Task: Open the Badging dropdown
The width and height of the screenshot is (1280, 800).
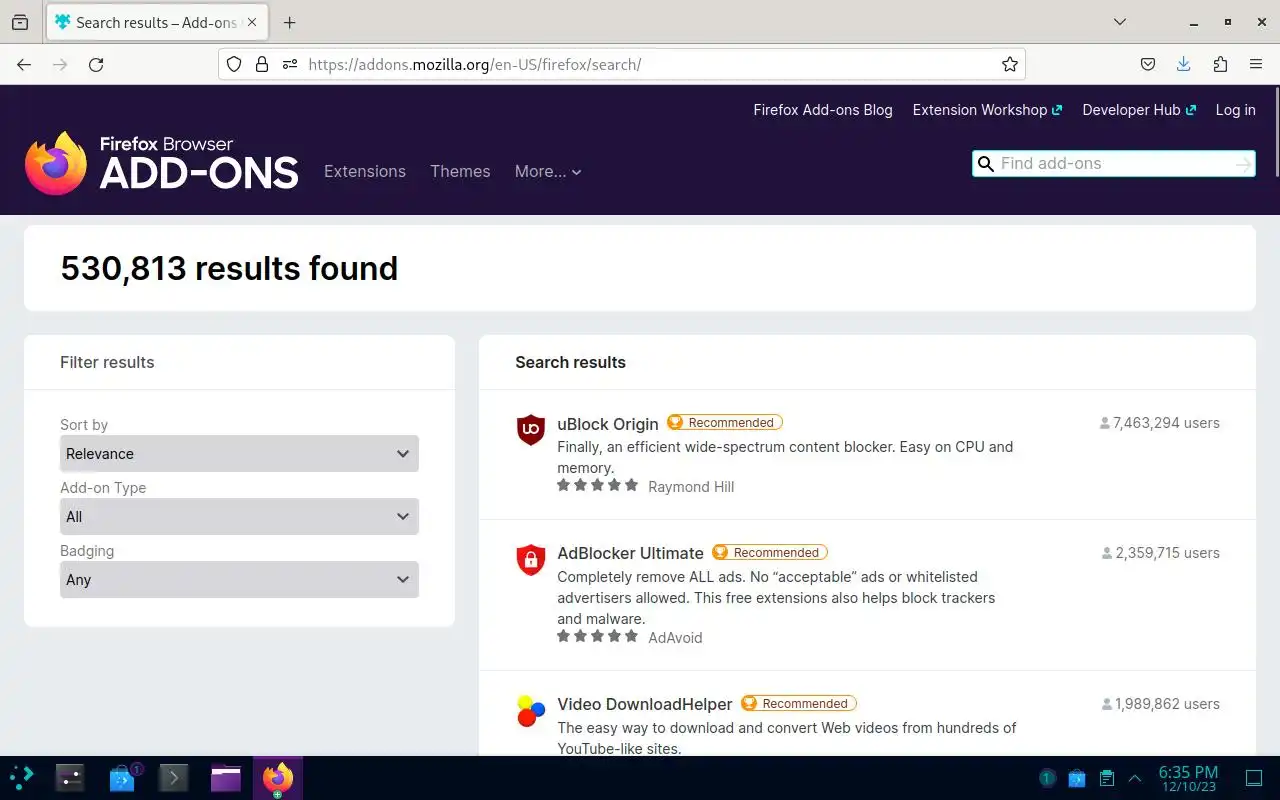Action: [239, 580]
